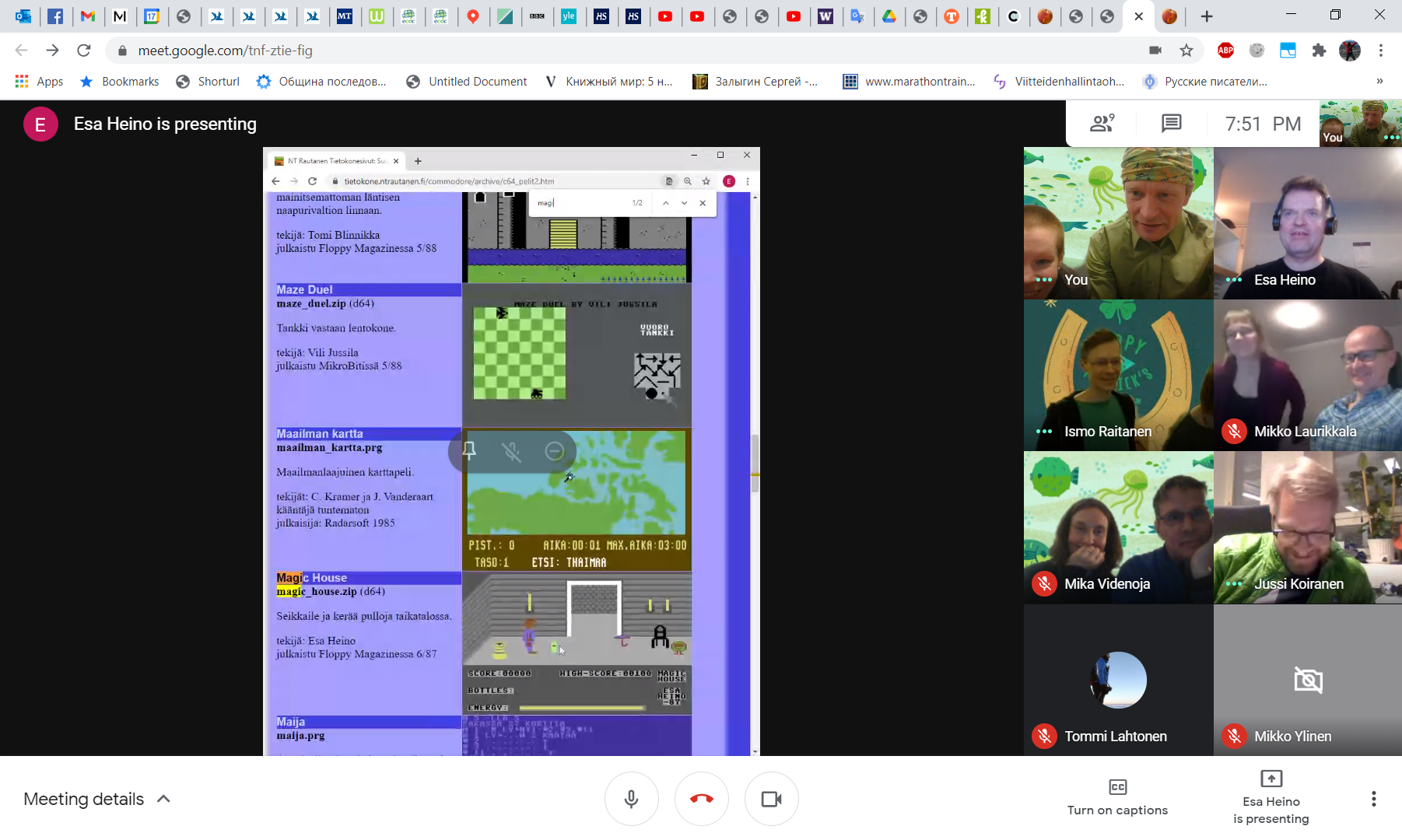Open Chrome customize menu
The width and height of the screenshot is (1402, 840).
click(1381, 51)
